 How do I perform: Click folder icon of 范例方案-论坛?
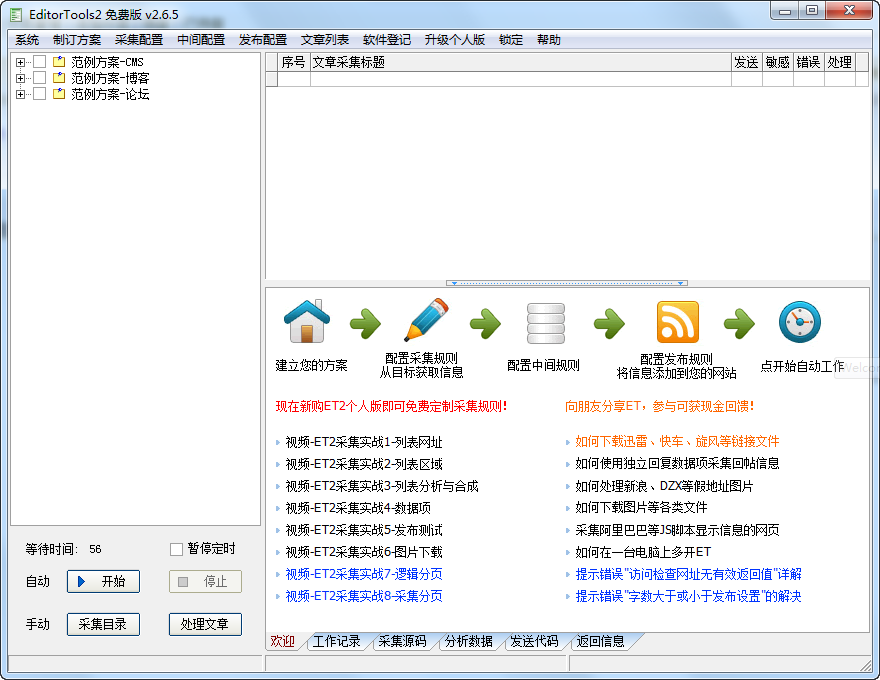59,94
